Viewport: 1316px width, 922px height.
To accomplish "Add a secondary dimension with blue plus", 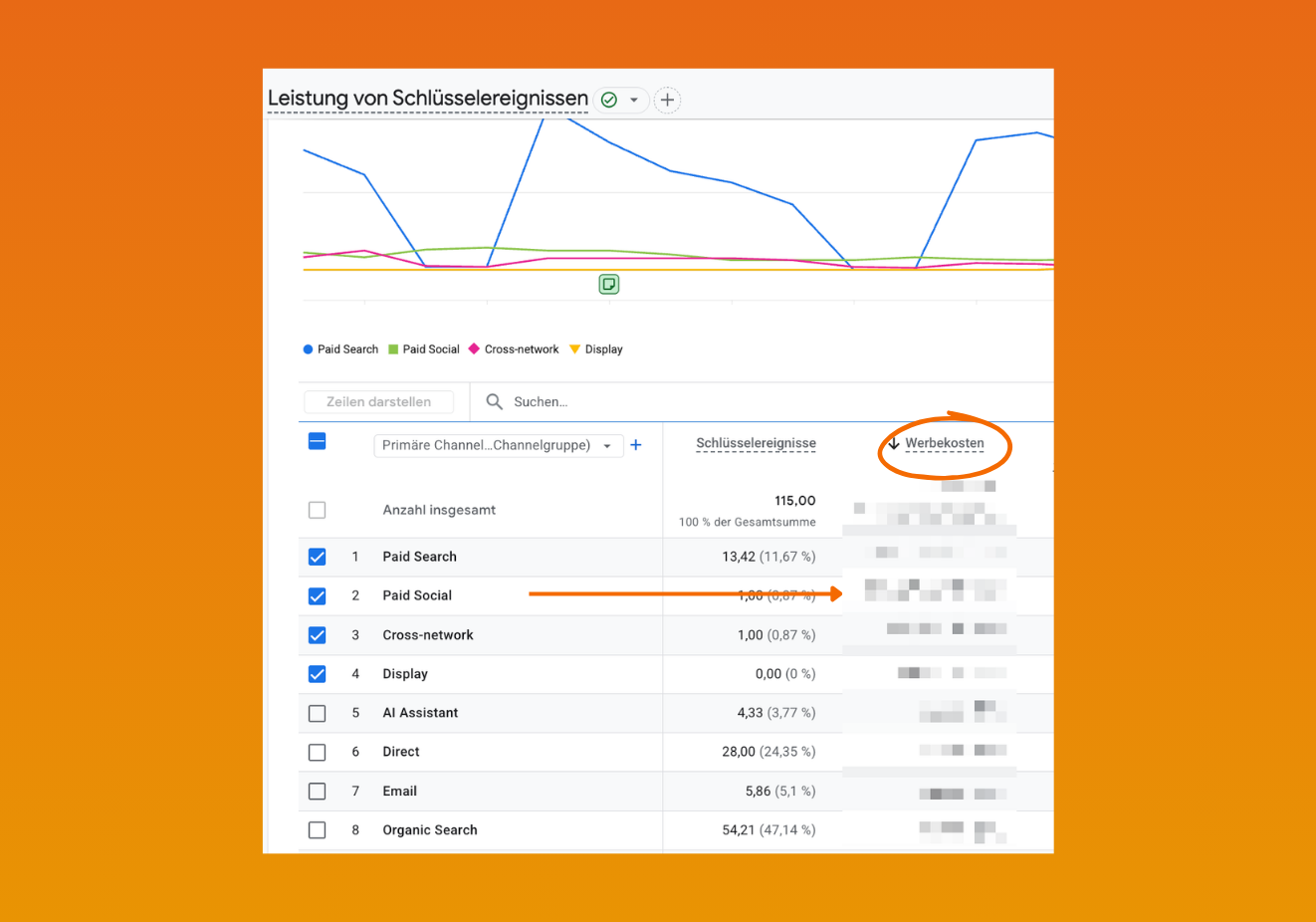I will point(636,445).
